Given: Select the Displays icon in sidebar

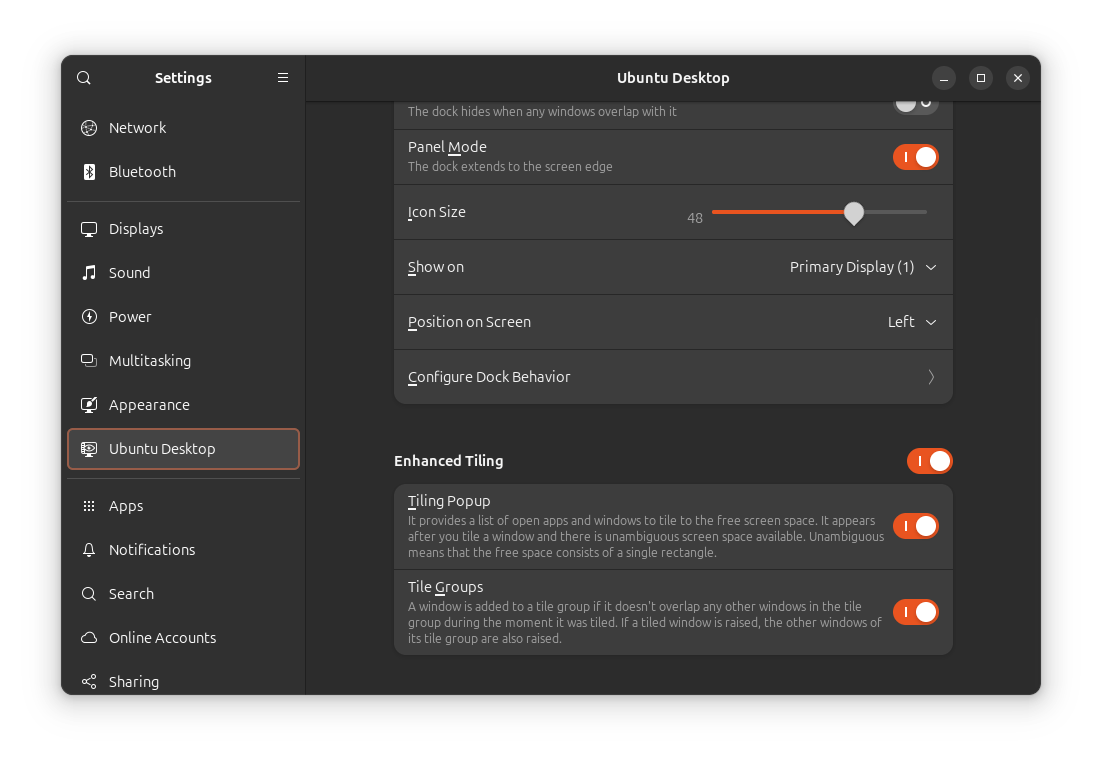Looking at the screenshot, I should (x=89, y=228).
